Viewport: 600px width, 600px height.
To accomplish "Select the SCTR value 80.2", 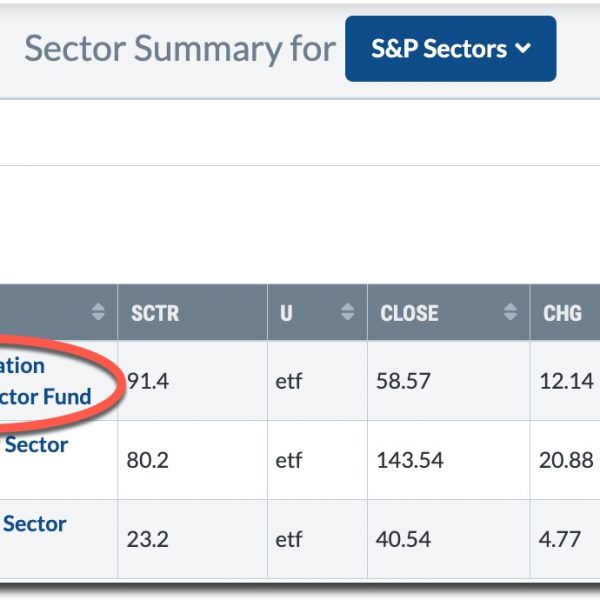I will click(x=147, y=461).
